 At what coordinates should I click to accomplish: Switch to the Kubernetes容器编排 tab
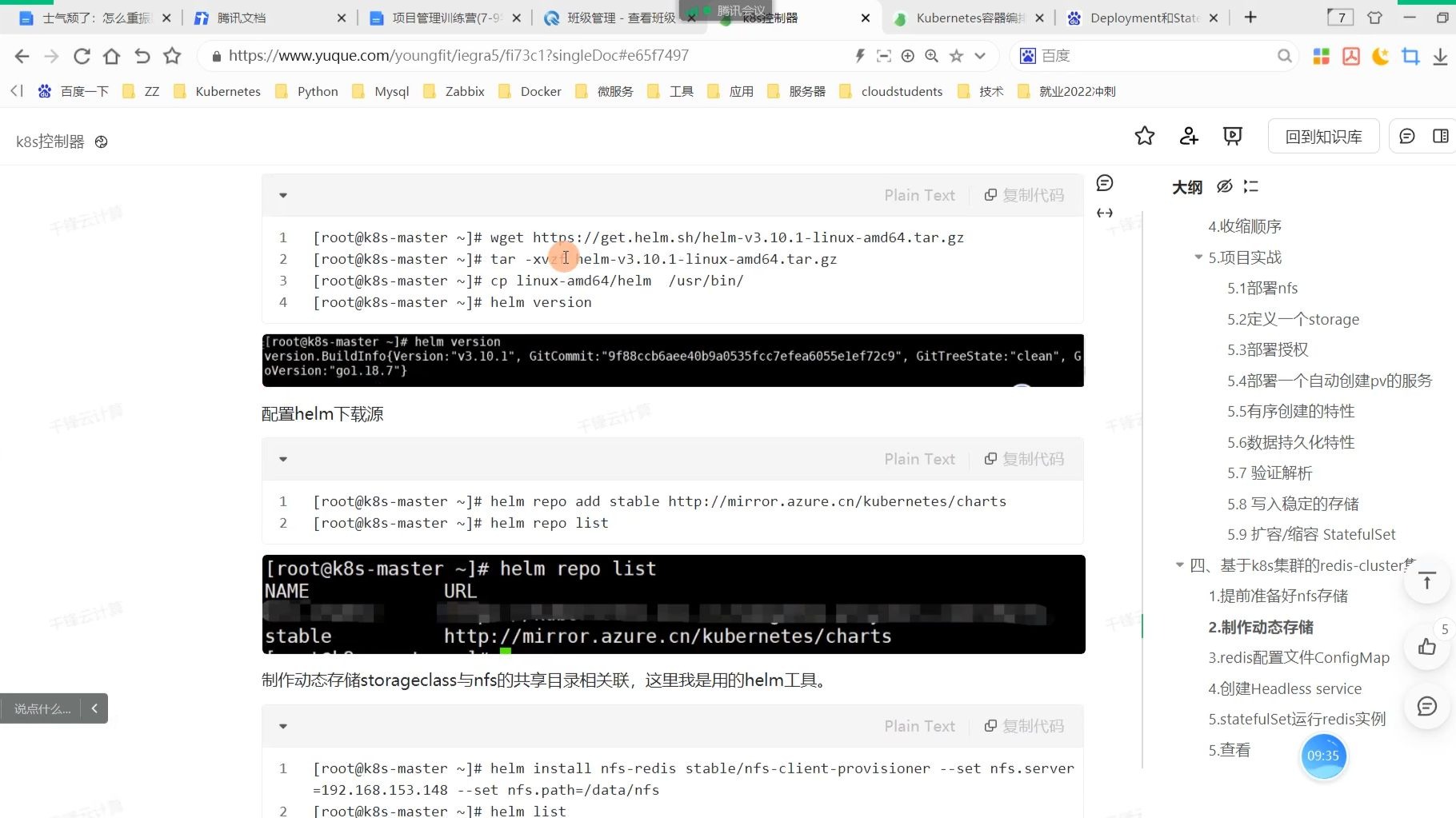pyautogui.click(x=968, y=18)
